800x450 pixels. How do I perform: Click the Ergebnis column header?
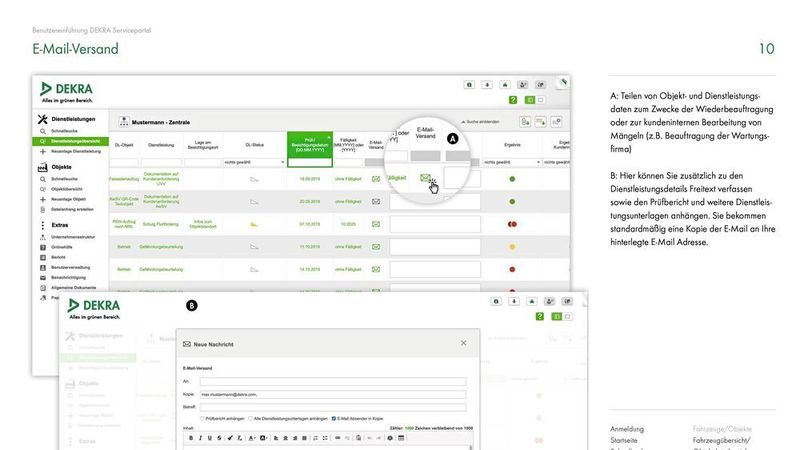pos(512,145)
